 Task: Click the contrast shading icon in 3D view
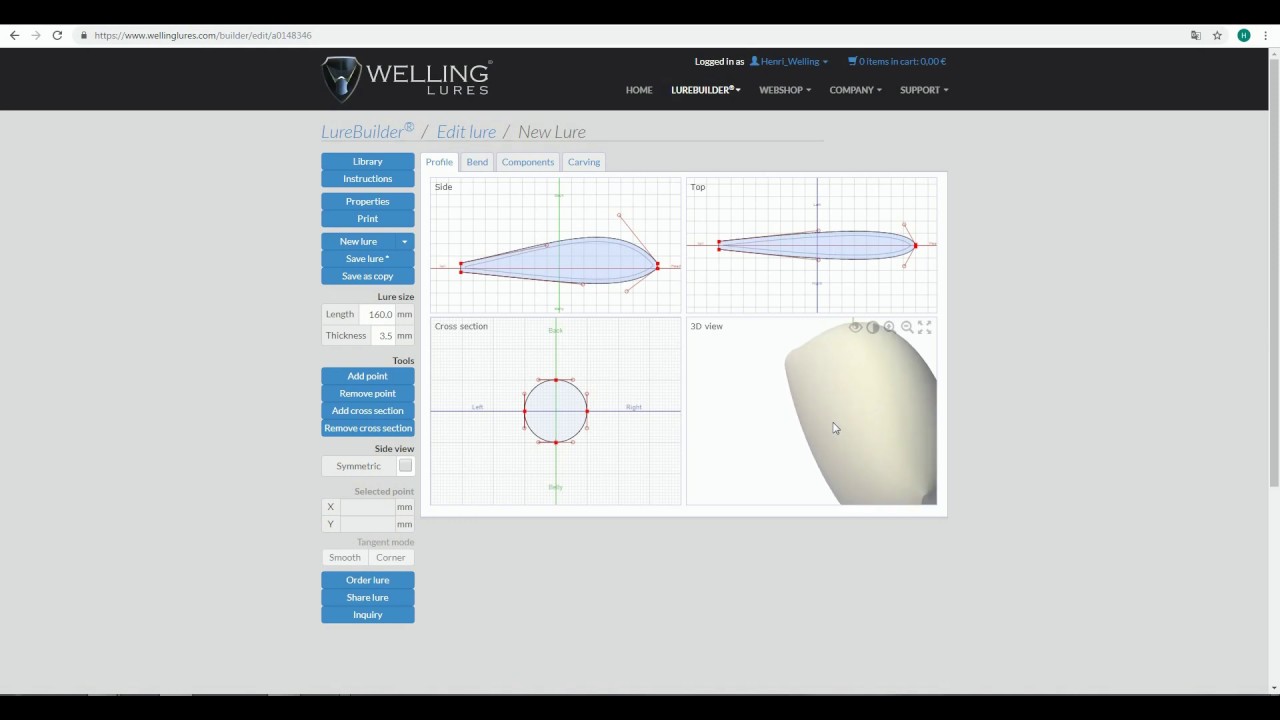872,327
